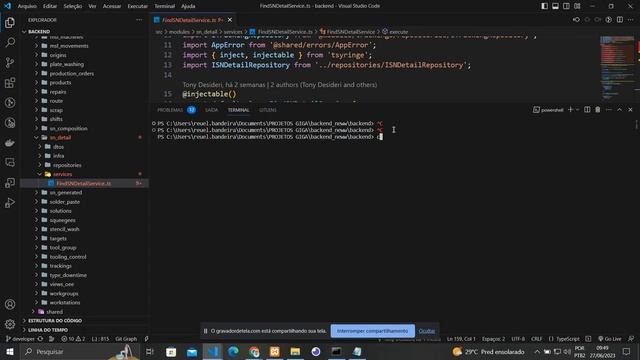
Task: Open Google Chrome from taskbar
Action: pyautogui.click(x=254, y=351)
